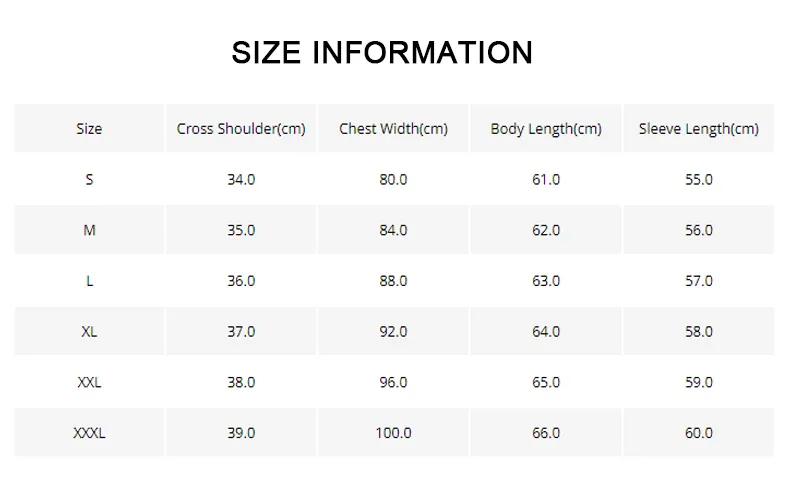Select the XXXL size row label
Viewport: 790px width, 502px height.
coord(89,433)
